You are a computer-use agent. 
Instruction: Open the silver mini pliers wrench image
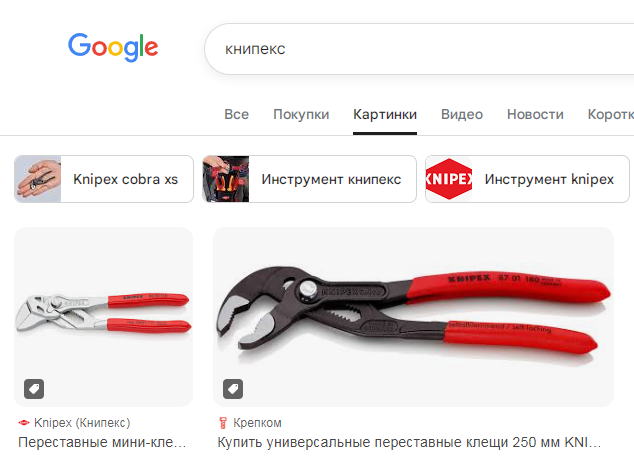104,317
